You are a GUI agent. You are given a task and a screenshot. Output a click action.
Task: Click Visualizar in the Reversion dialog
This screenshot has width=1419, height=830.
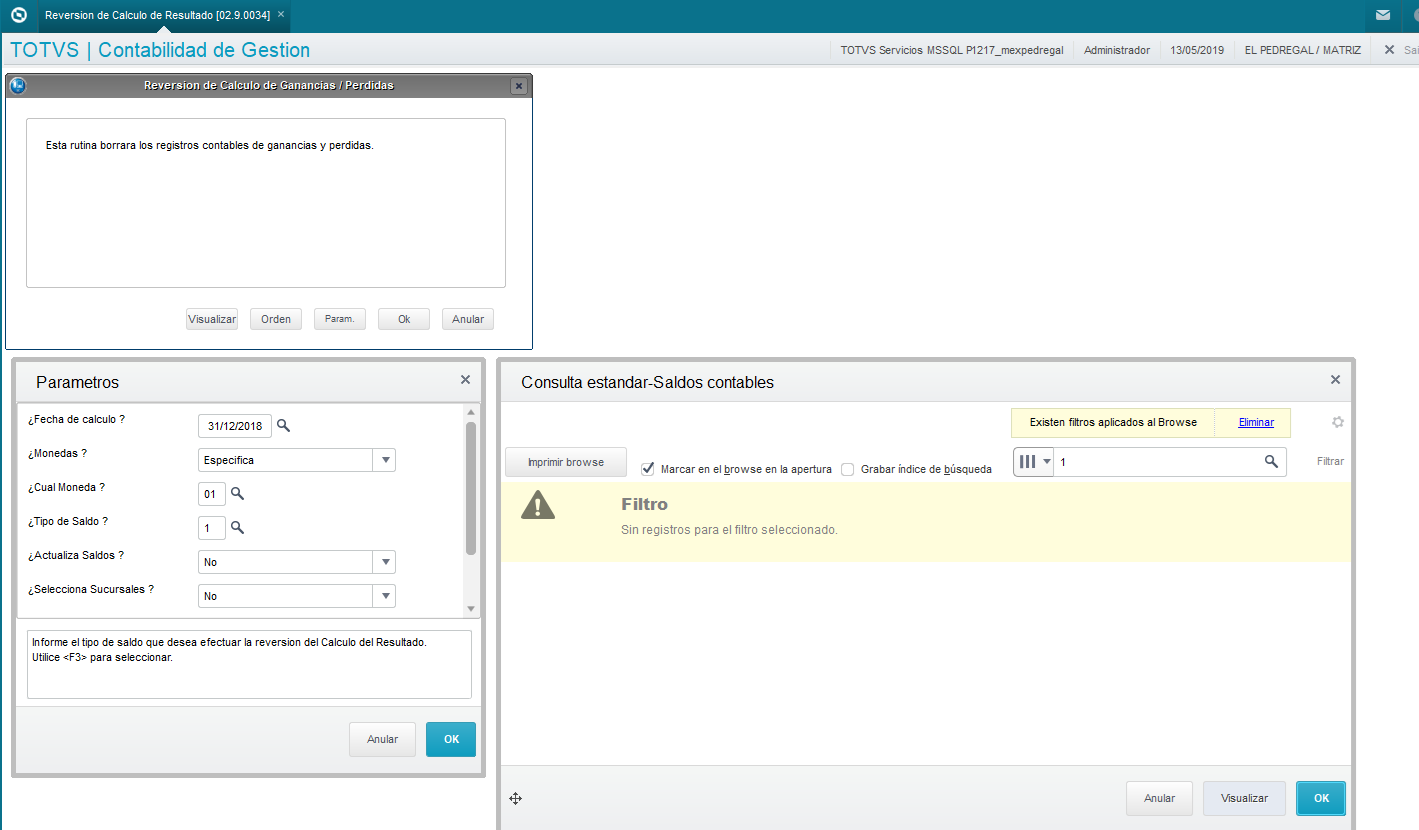[212, 319]
